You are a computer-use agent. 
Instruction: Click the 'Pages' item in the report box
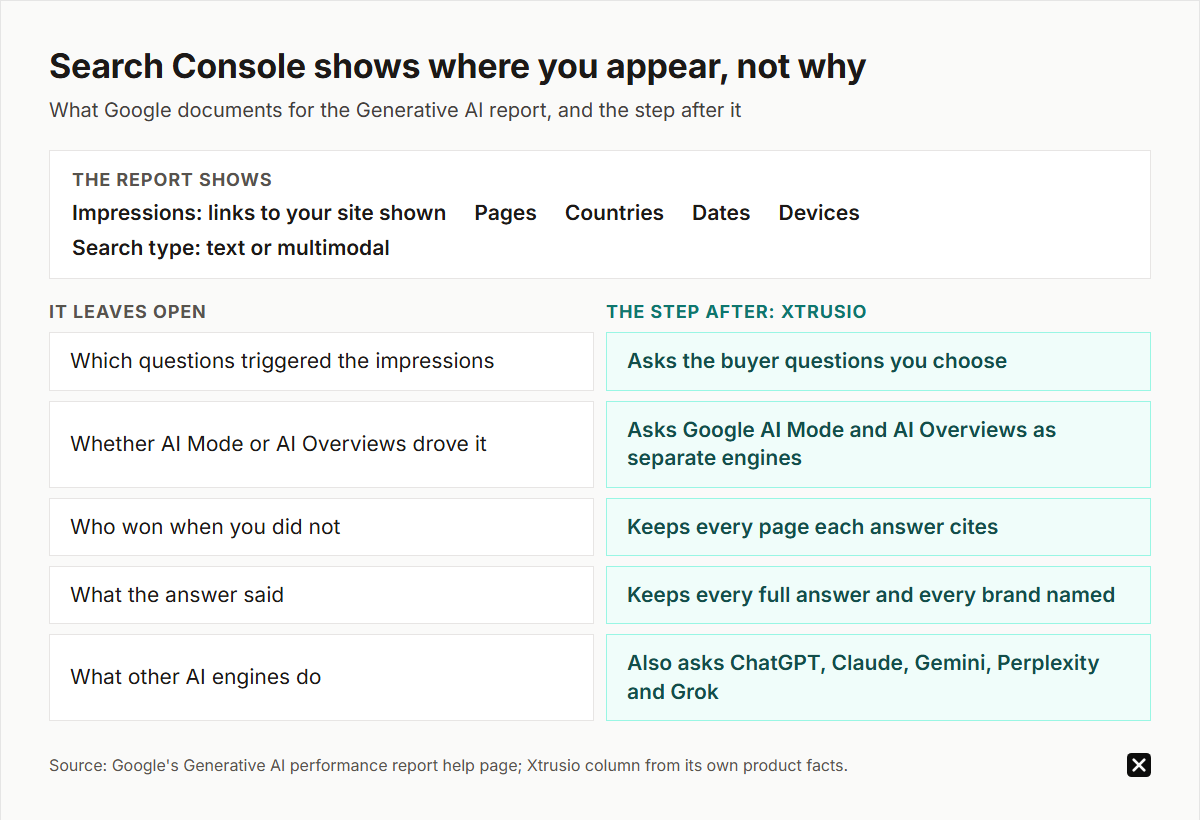[x=505, y=213]
